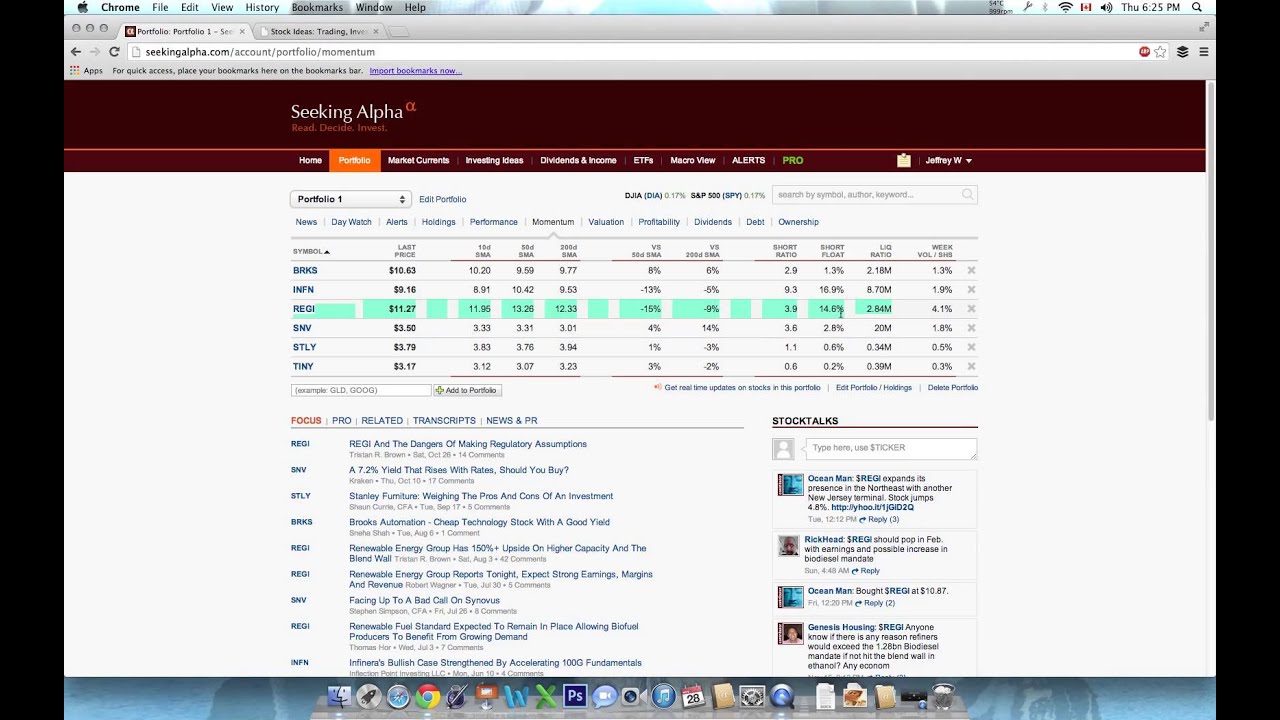Image resolution: width=1280 pixels, height=720 pixels.
Task: Open the Apps shortcut in bookmarks bar
Action: click(x=86, y=71)
